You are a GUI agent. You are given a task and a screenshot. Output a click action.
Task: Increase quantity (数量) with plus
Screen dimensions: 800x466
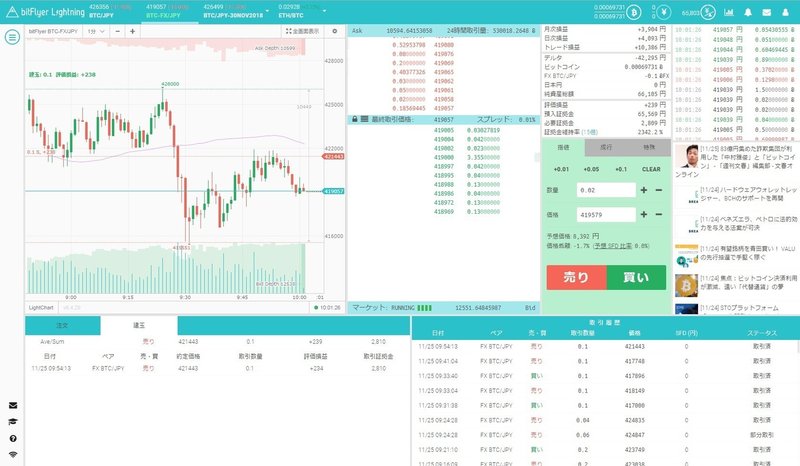tap(644, 190)
